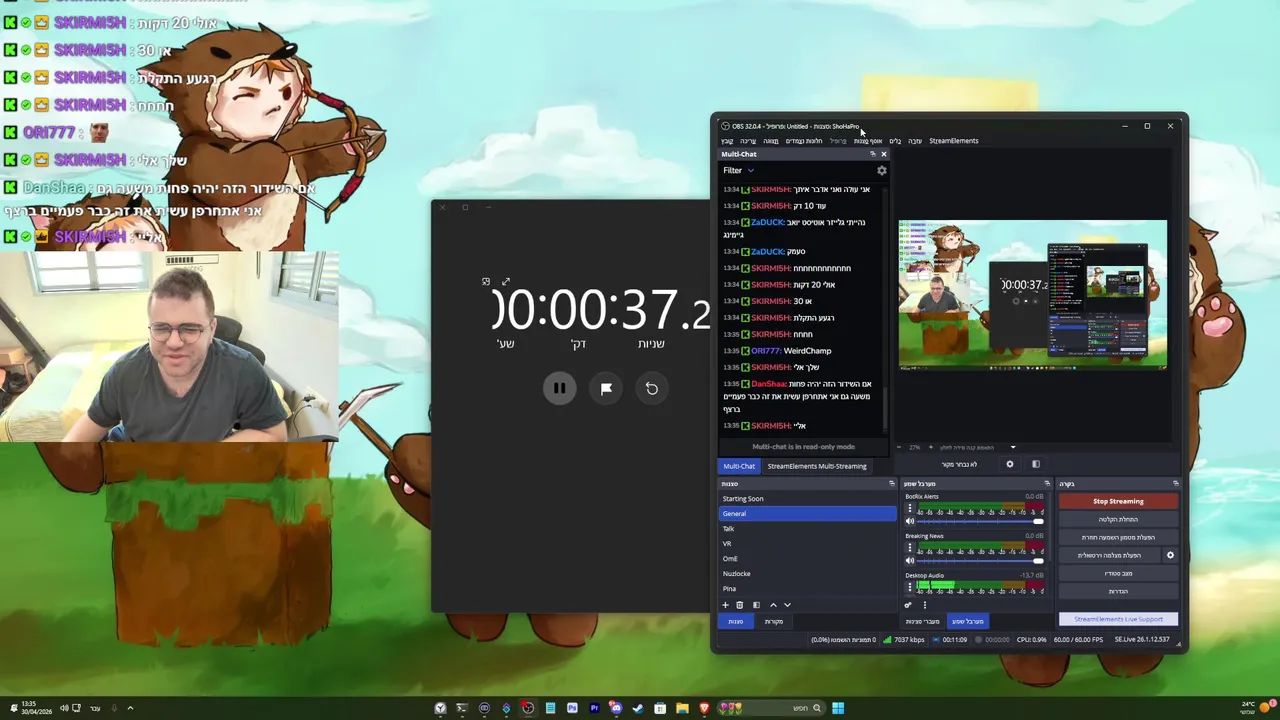This screenshot has width=1280, height=720.
Task: Select the OmE scene
Action: tap(808, 559)
